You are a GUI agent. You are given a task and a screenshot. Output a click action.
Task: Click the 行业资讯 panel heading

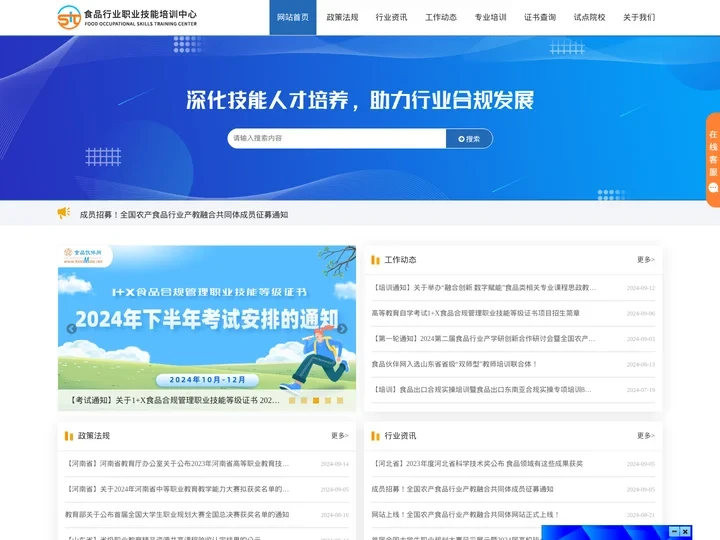click(x=400, y=436)
